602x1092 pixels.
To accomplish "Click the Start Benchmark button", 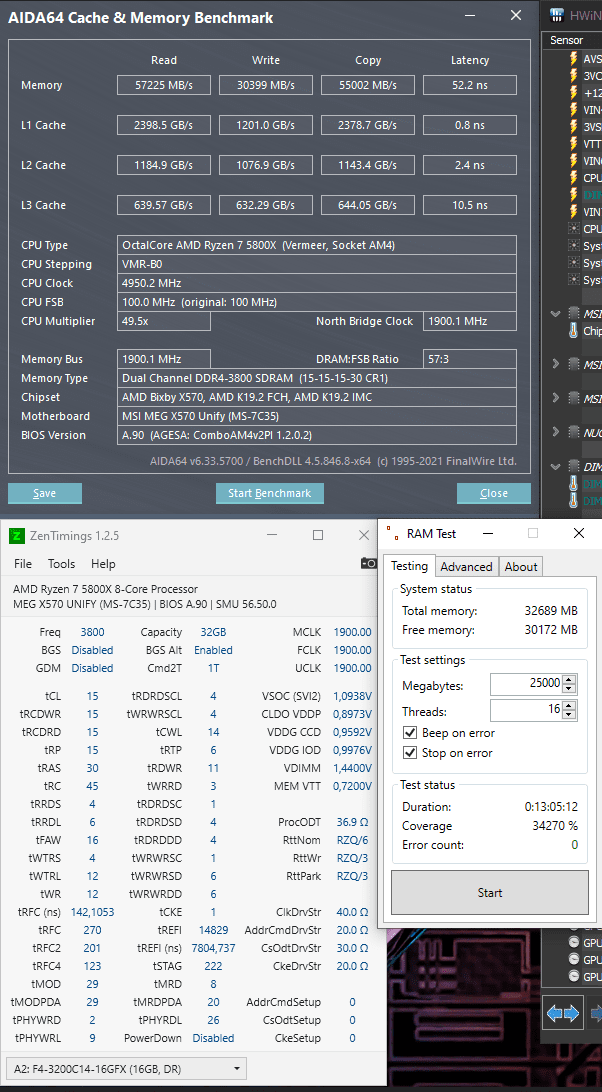I will [x=270, y=493].
